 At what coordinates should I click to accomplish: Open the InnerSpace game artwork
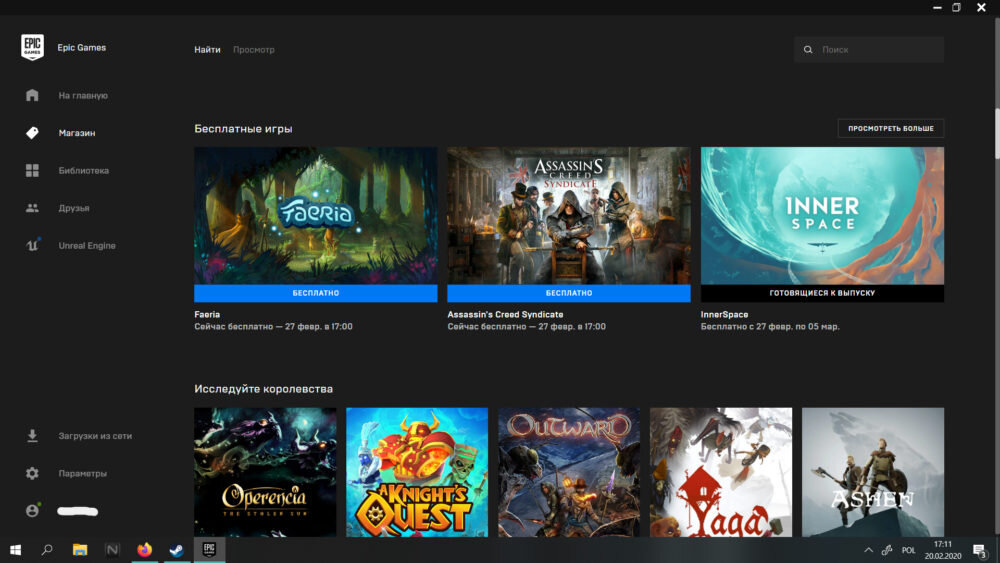(822, 216)
